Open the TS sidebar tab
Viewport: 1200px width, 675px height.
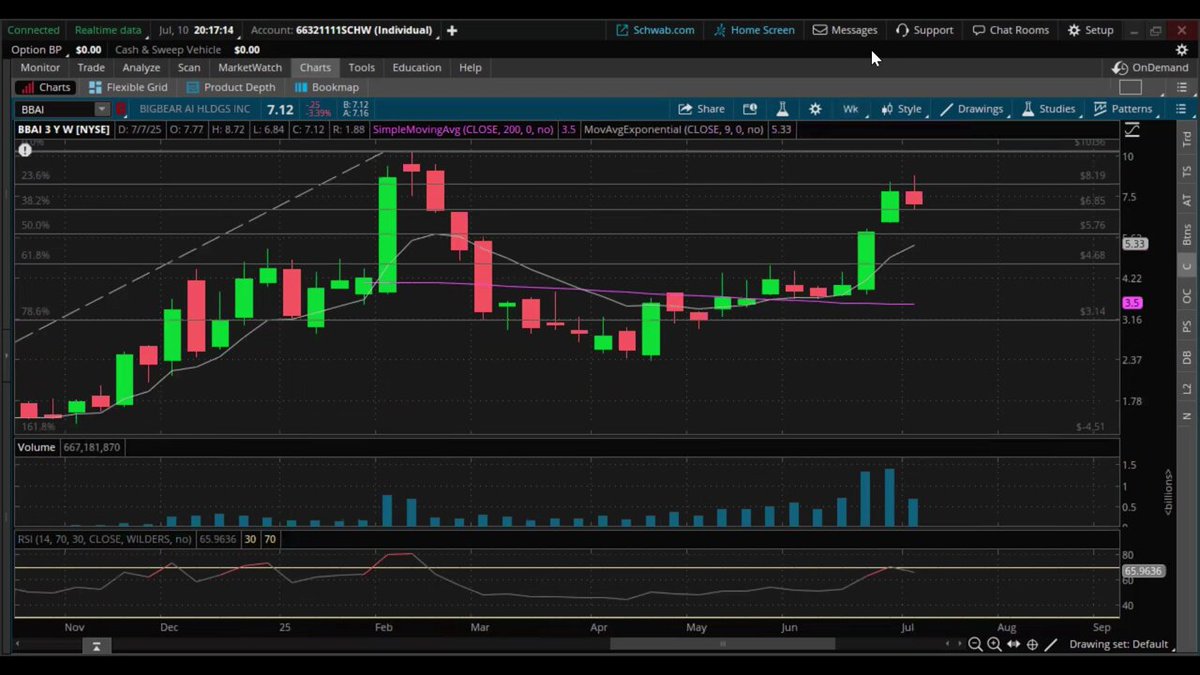pyautogui.click(x=1187, y=171)
